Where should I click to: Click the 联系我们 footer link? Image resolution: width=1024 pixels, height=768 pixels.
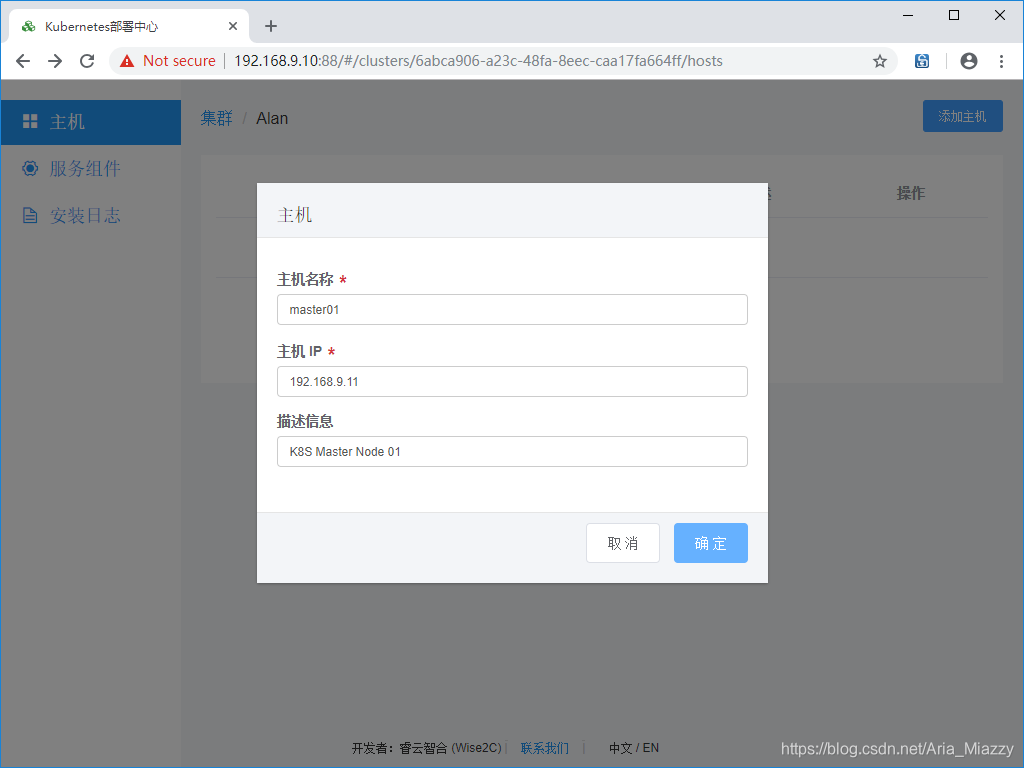pos(545,748)
